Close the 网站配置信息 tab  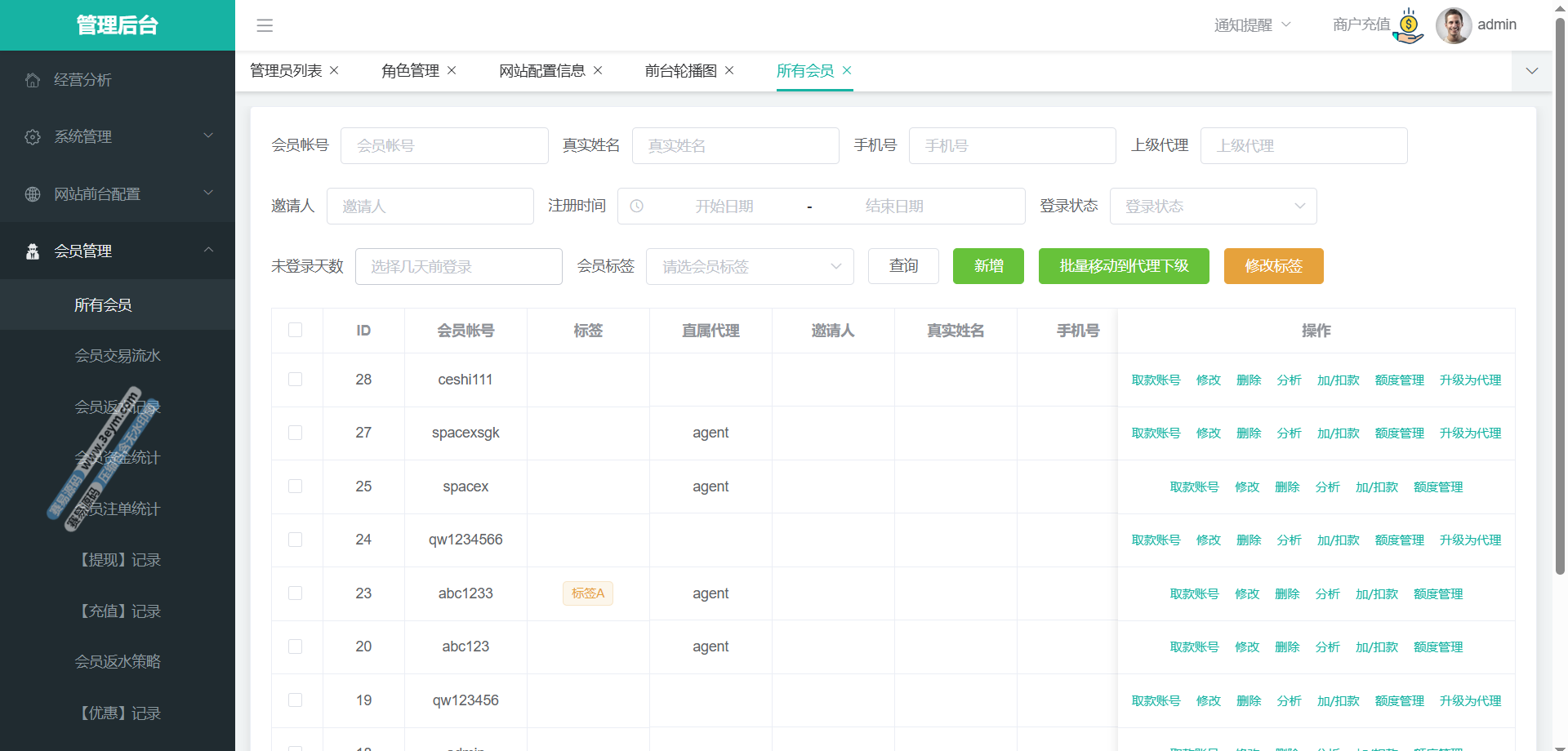point(598,71)
